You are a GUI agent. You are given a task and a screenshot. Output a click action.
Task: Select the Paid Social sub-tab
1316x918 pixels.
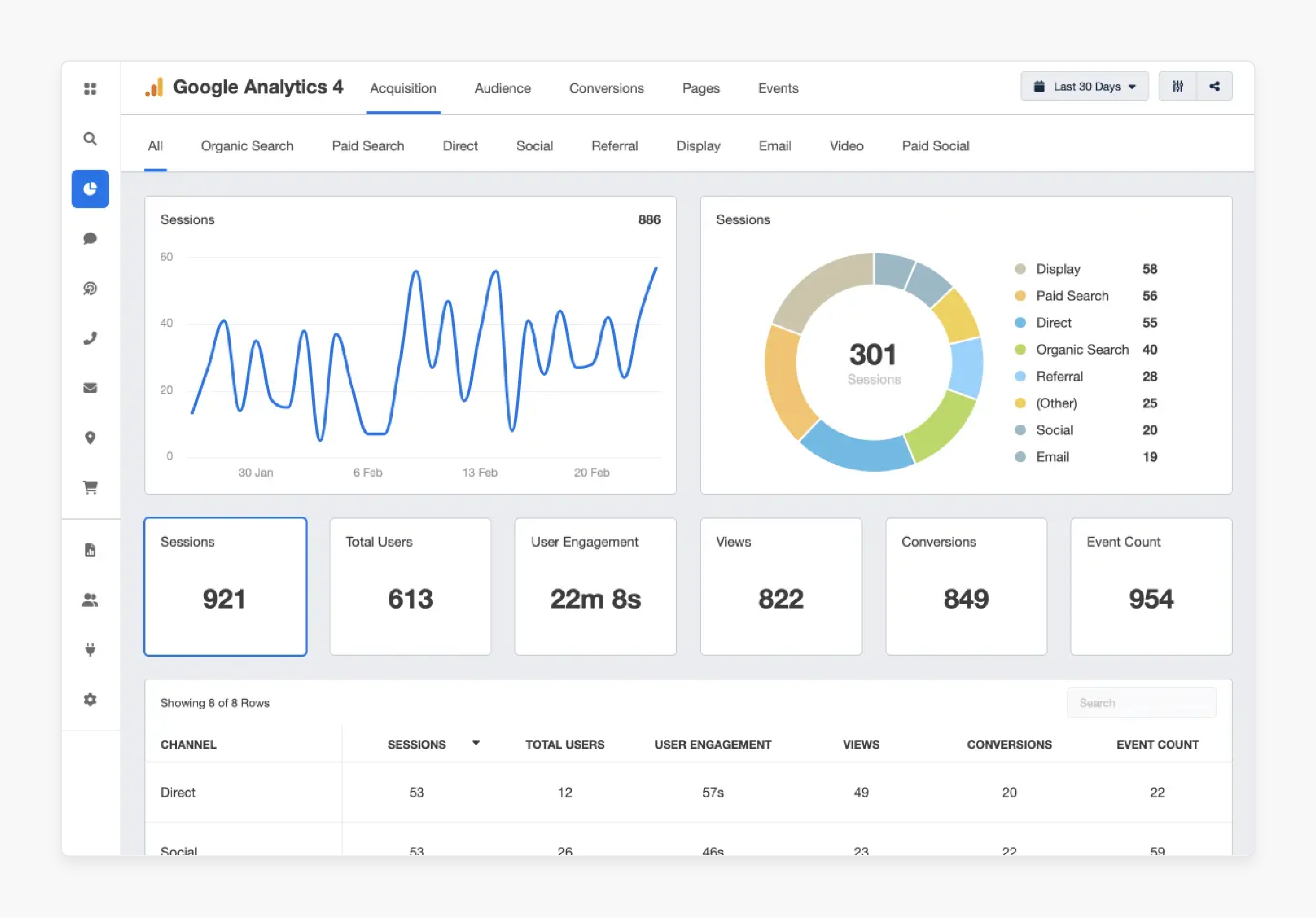pyautogui.click(x=936, y=145)
